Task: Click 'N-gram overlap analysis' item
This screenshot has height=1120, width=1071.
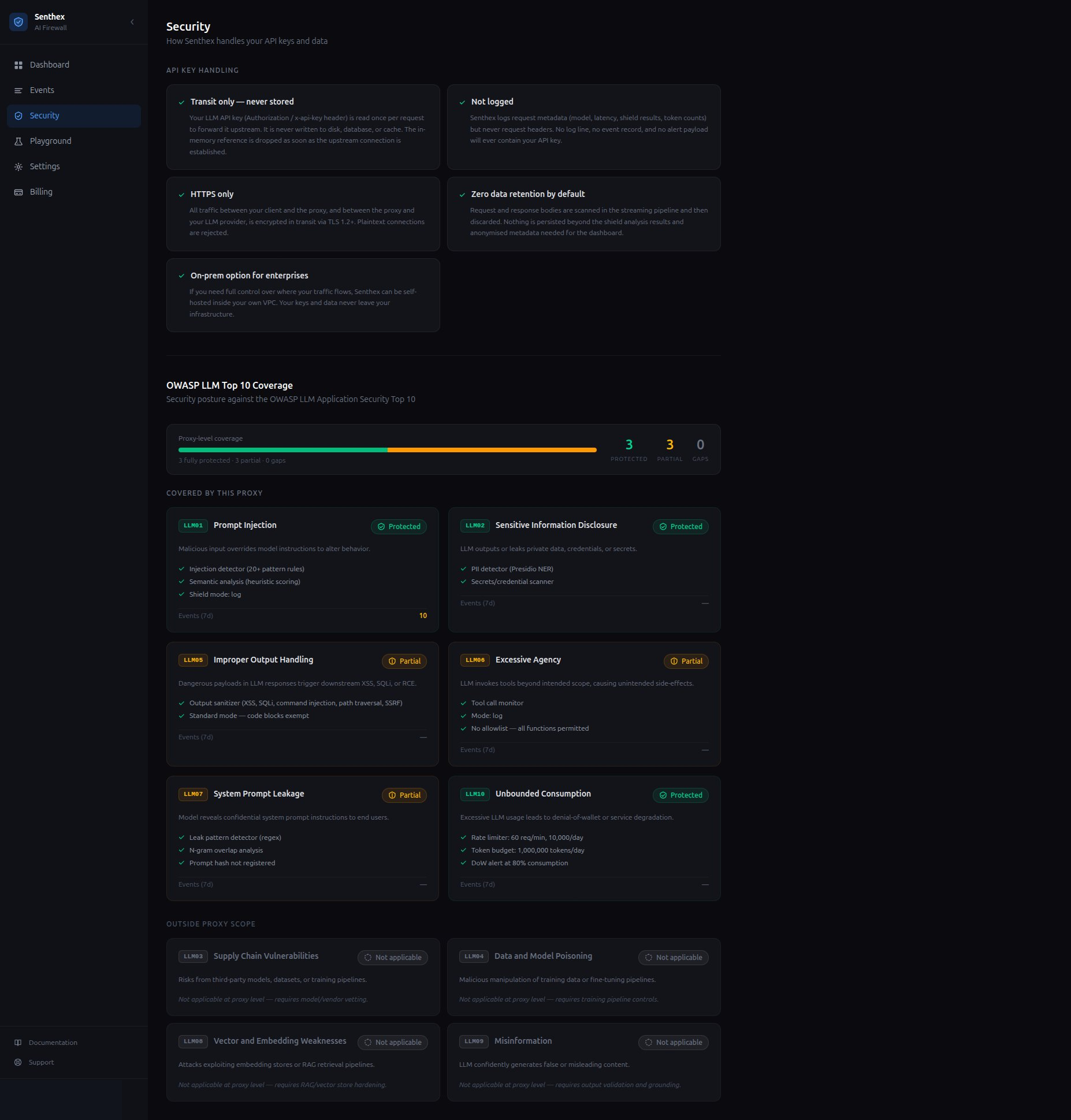Action: 226,850
